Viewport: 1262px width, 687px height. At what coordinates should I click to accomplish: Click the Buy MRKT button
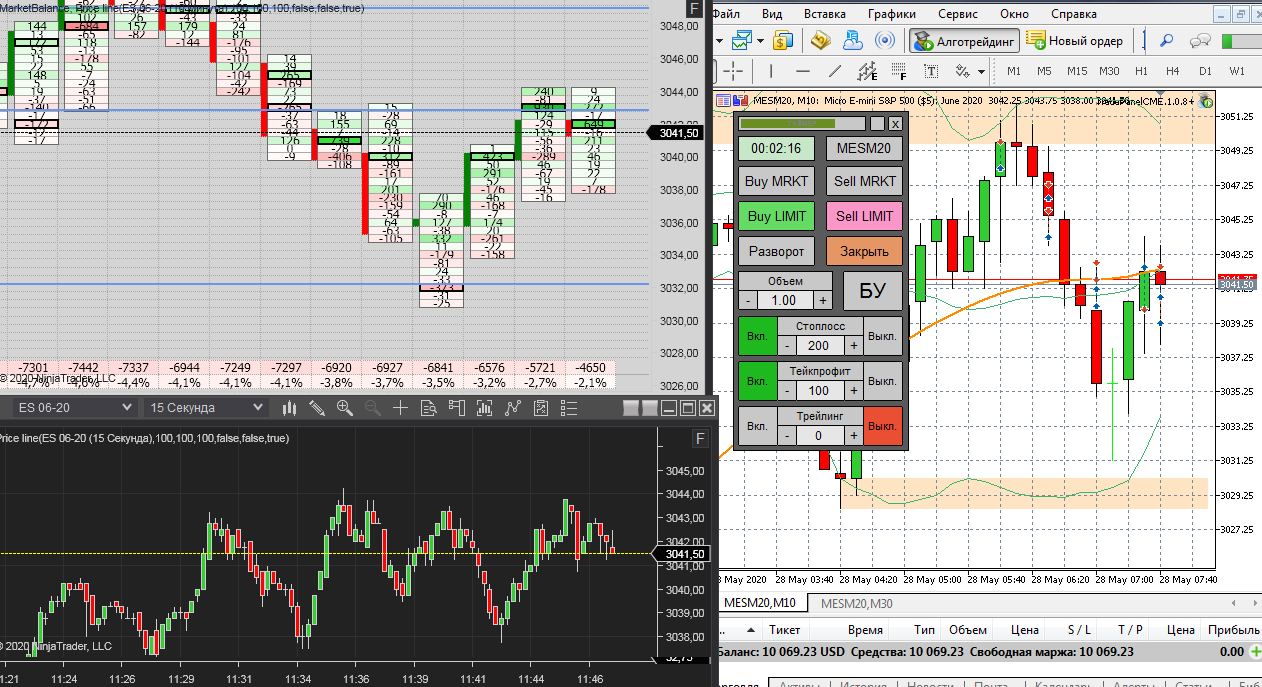coord(777,181)
